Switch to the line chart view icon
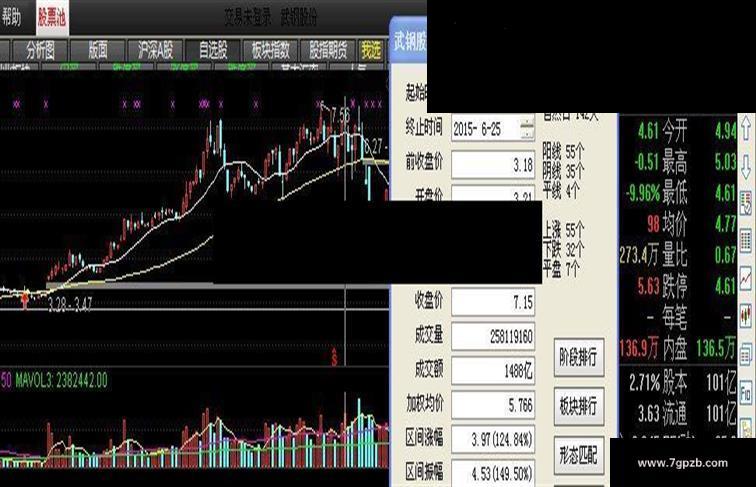 pos(746,278)
